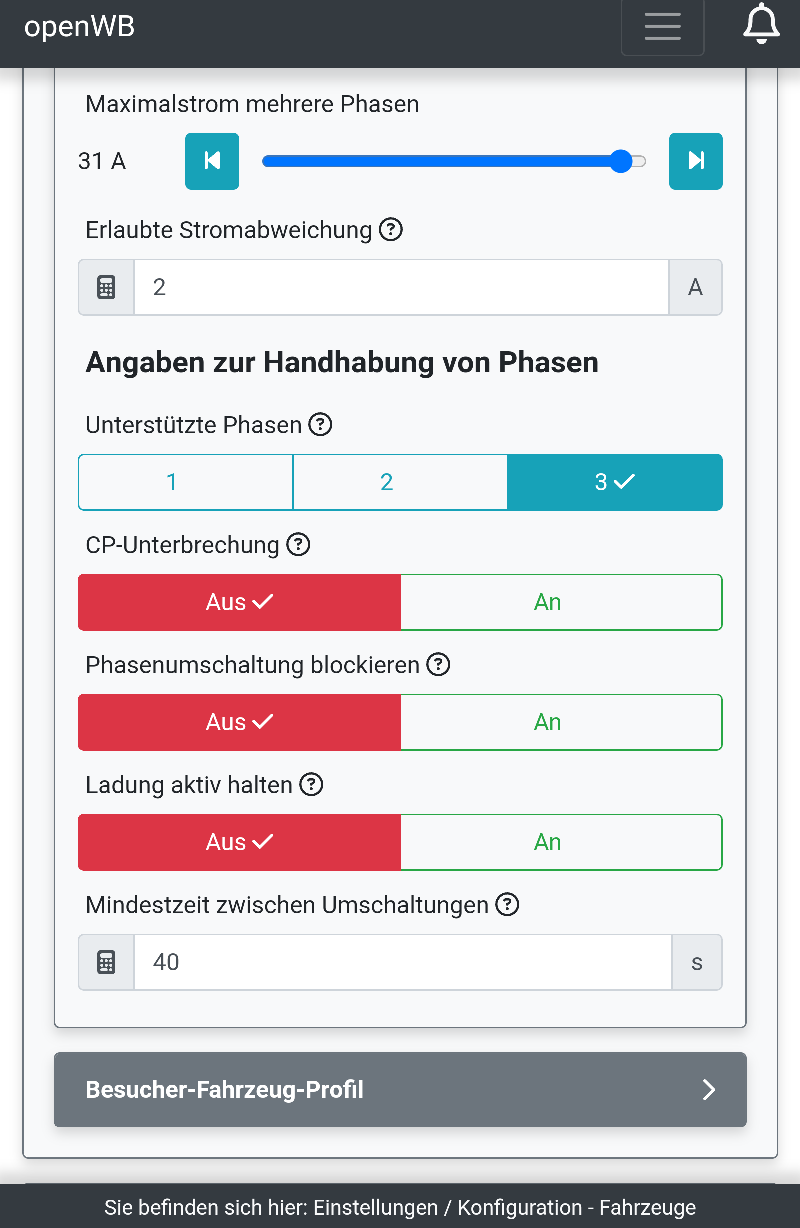Open the notification bell
This screenshot has width=800, height=1228.
761,25
